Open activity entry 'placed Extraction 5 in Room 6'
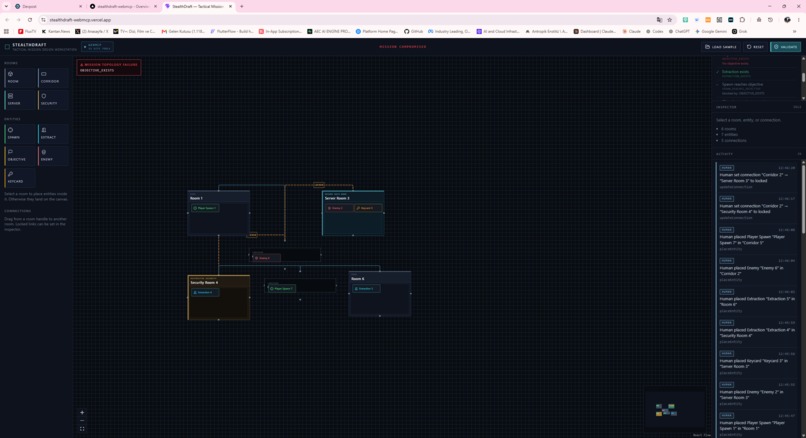806x438 pixels. [758, 301]
